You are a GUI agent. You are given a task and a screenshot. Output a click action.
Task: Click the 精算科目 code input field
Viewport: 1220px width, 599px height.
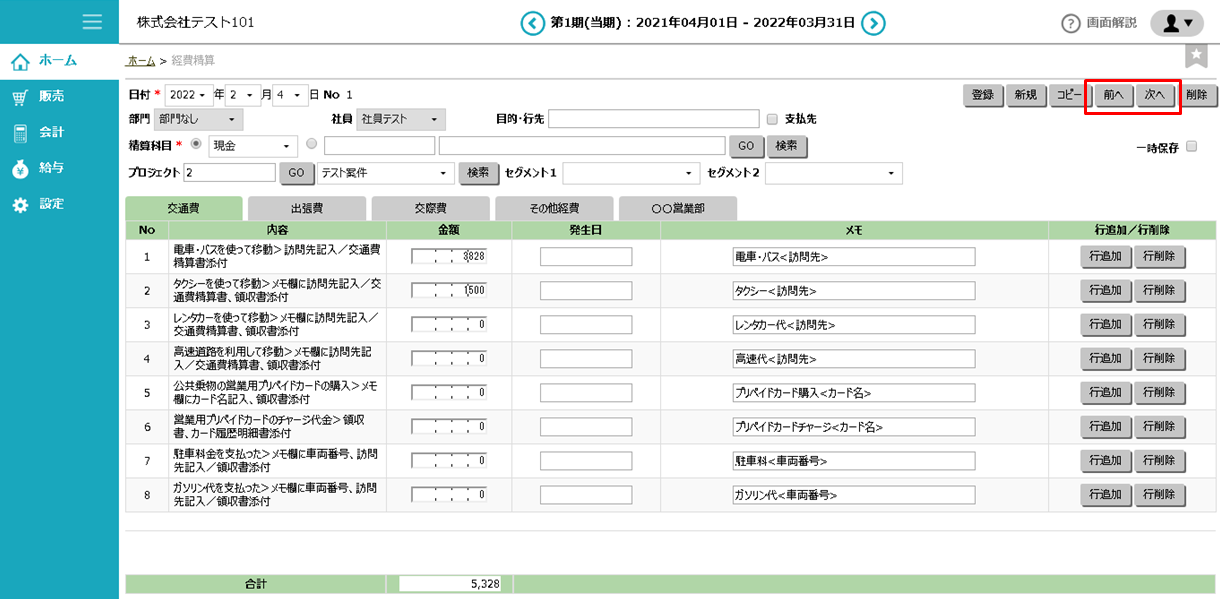point(379,146)
